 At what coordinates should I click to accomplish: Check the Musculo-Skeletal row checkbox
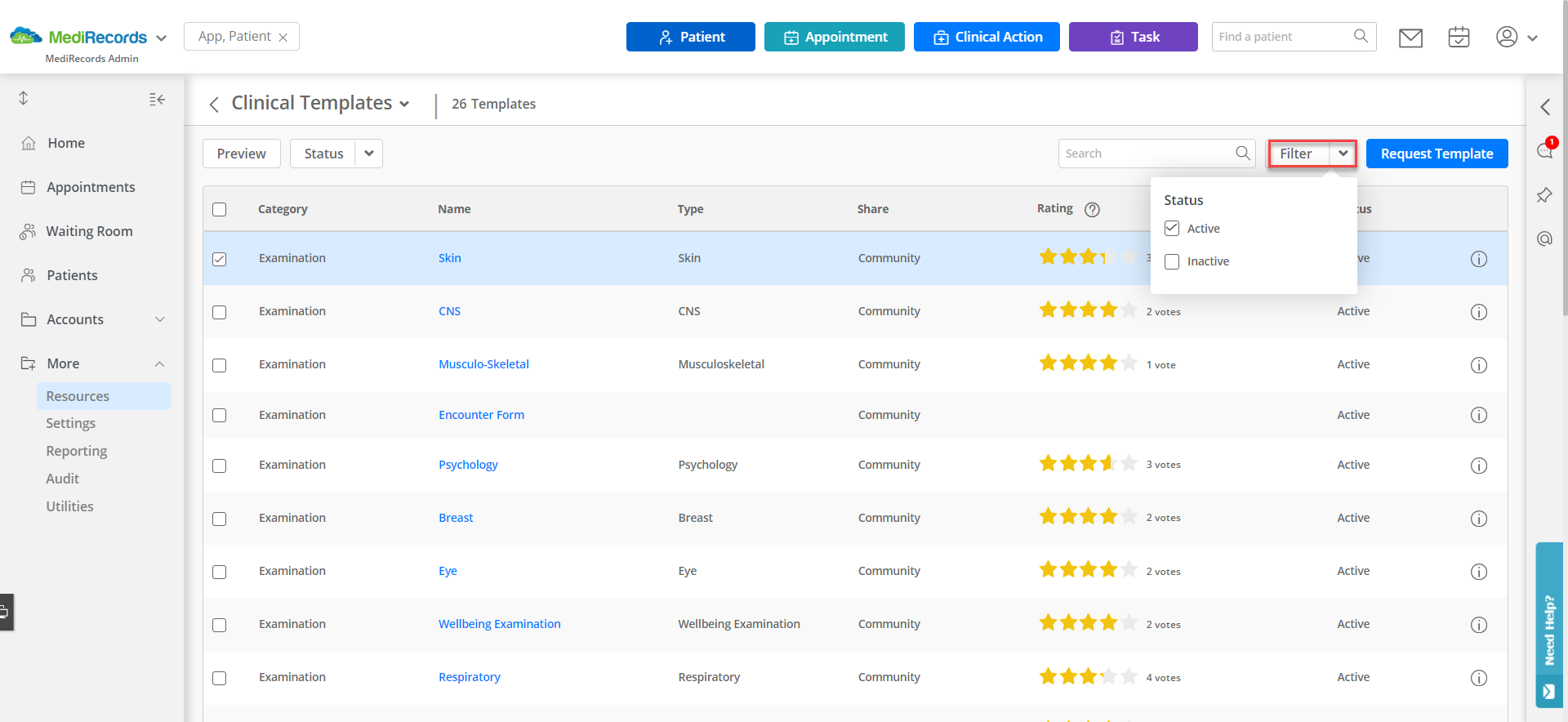pyautogui.click(x=220, y=365)
